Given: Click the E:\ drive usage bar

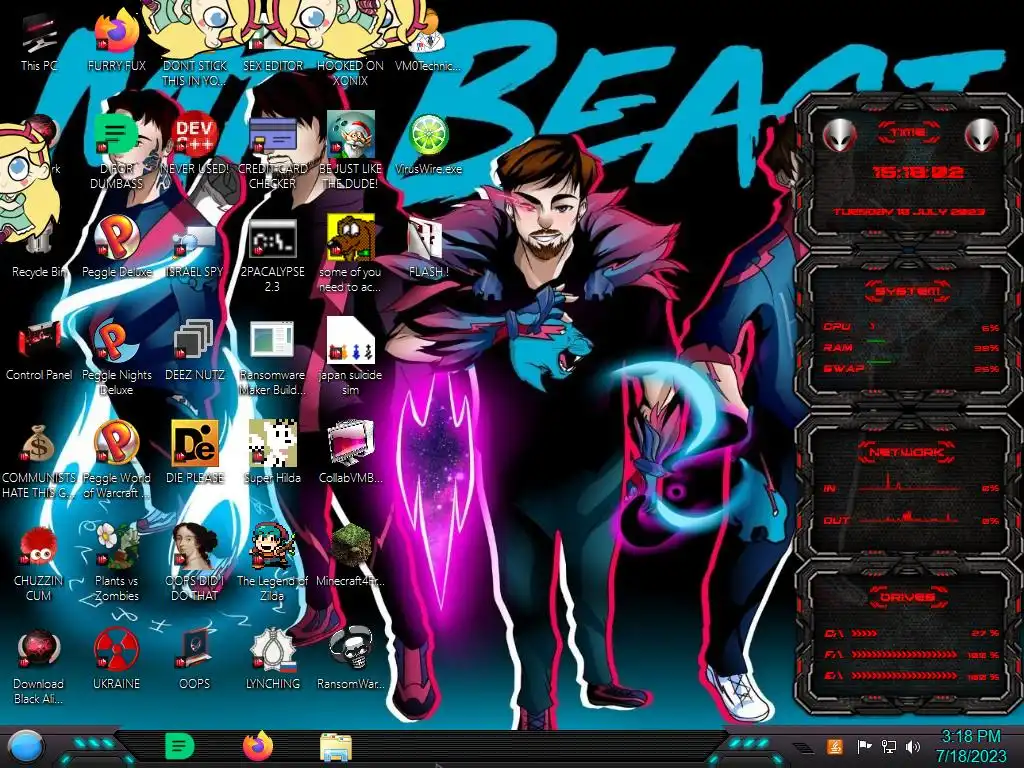Looking at the screenshot, I should 911,676.
